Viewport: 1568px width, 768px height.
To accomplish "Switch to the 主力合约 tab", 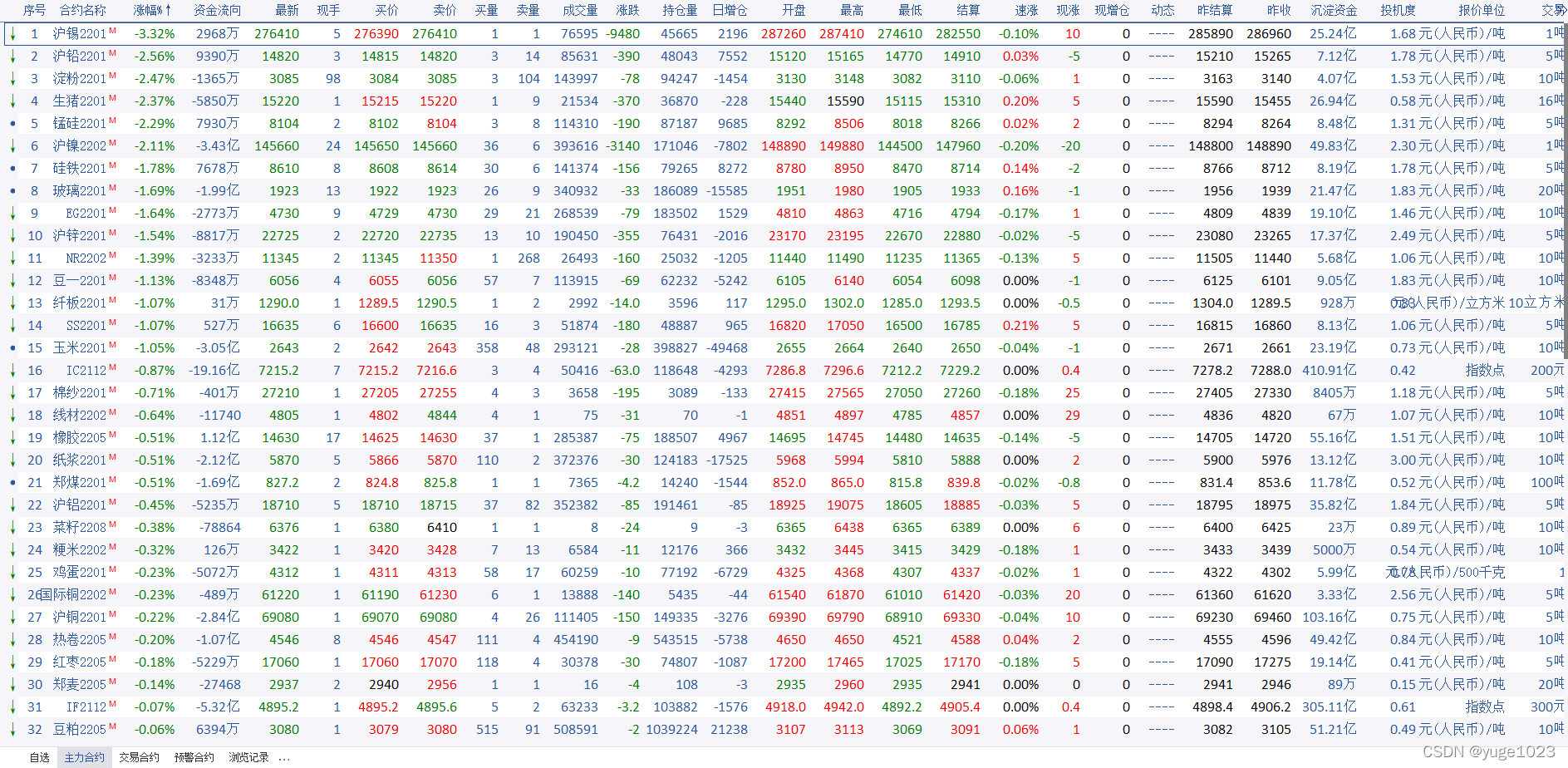I will [x=85, y=757].
